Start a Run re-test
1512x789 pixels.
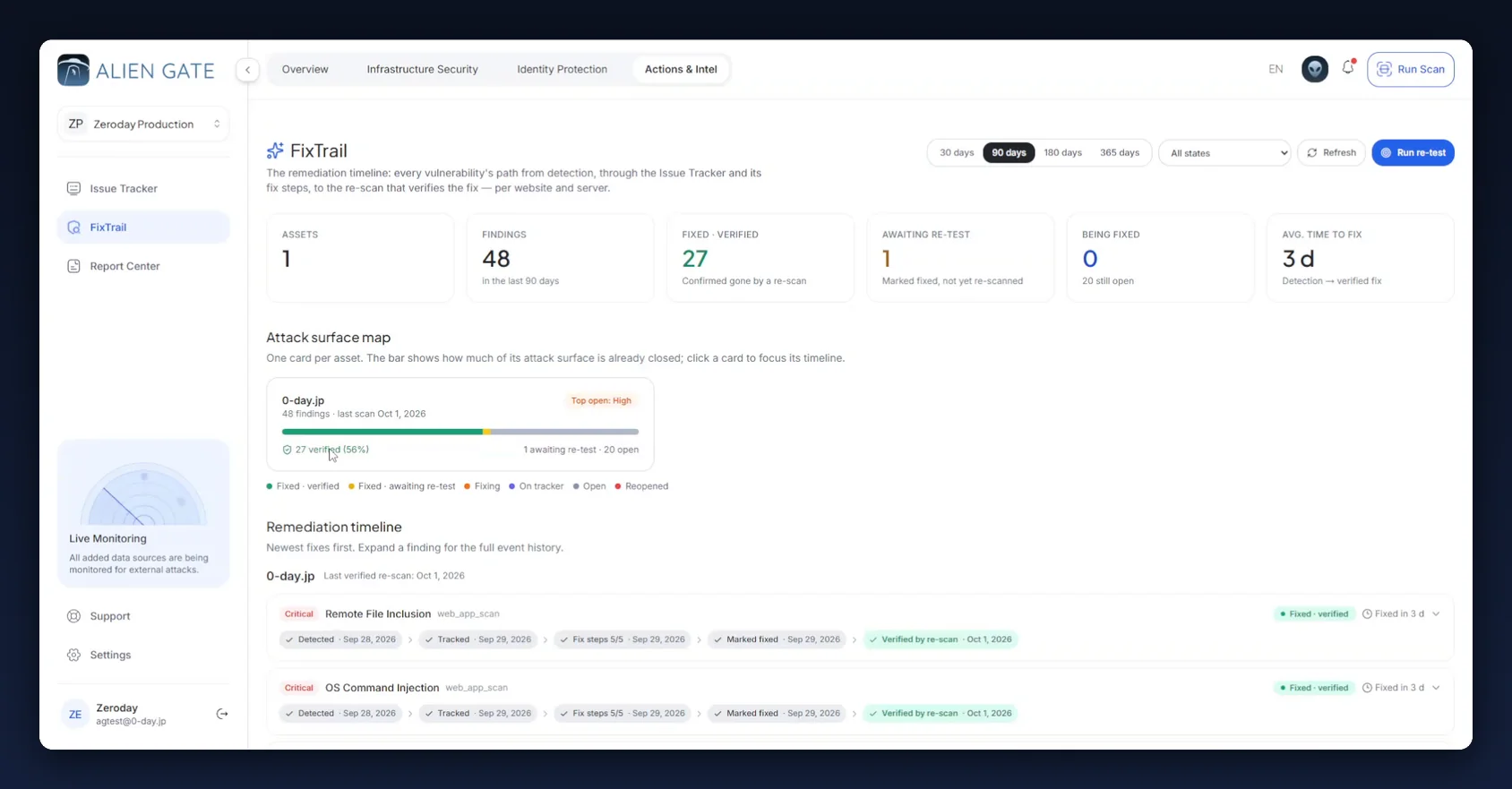point(1413,153)
